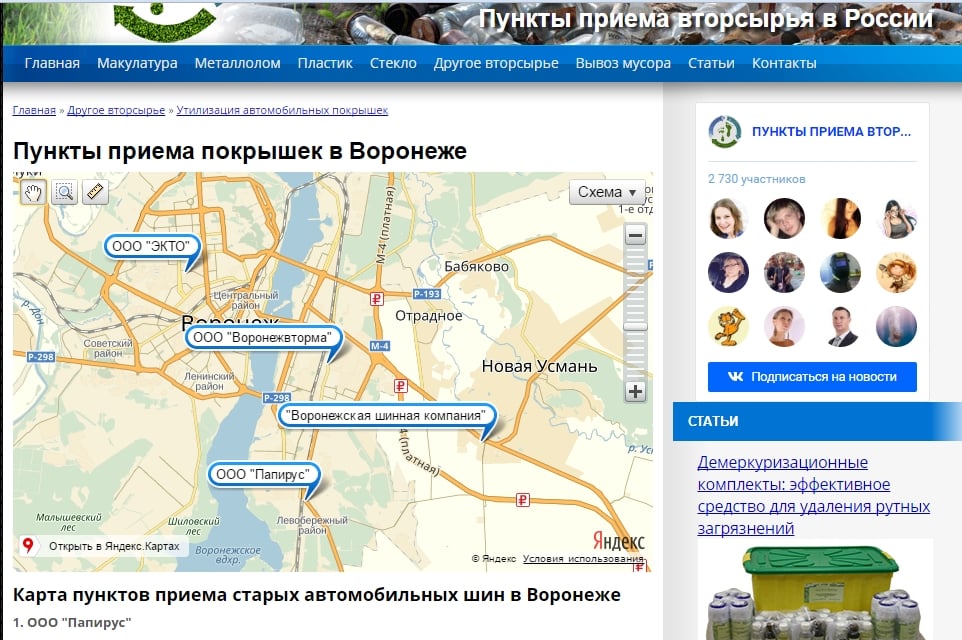Click the ООО "ЭКТО" map marker
This screenshot has width=962, height=640.
[152, 246]
